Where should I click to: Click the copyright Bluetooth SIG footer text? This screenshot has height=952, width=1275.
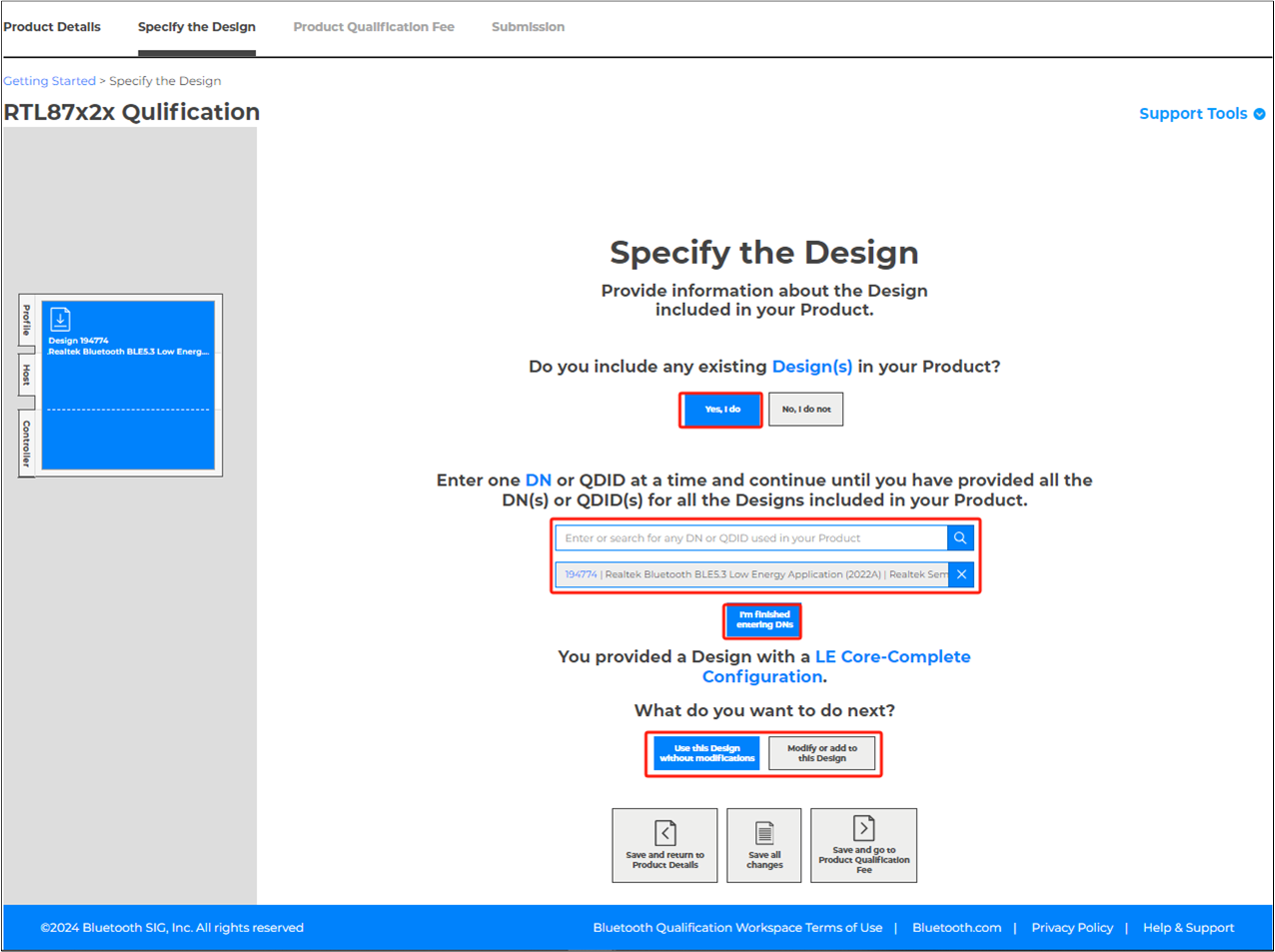pyautogui.click(x=172, y=928)
